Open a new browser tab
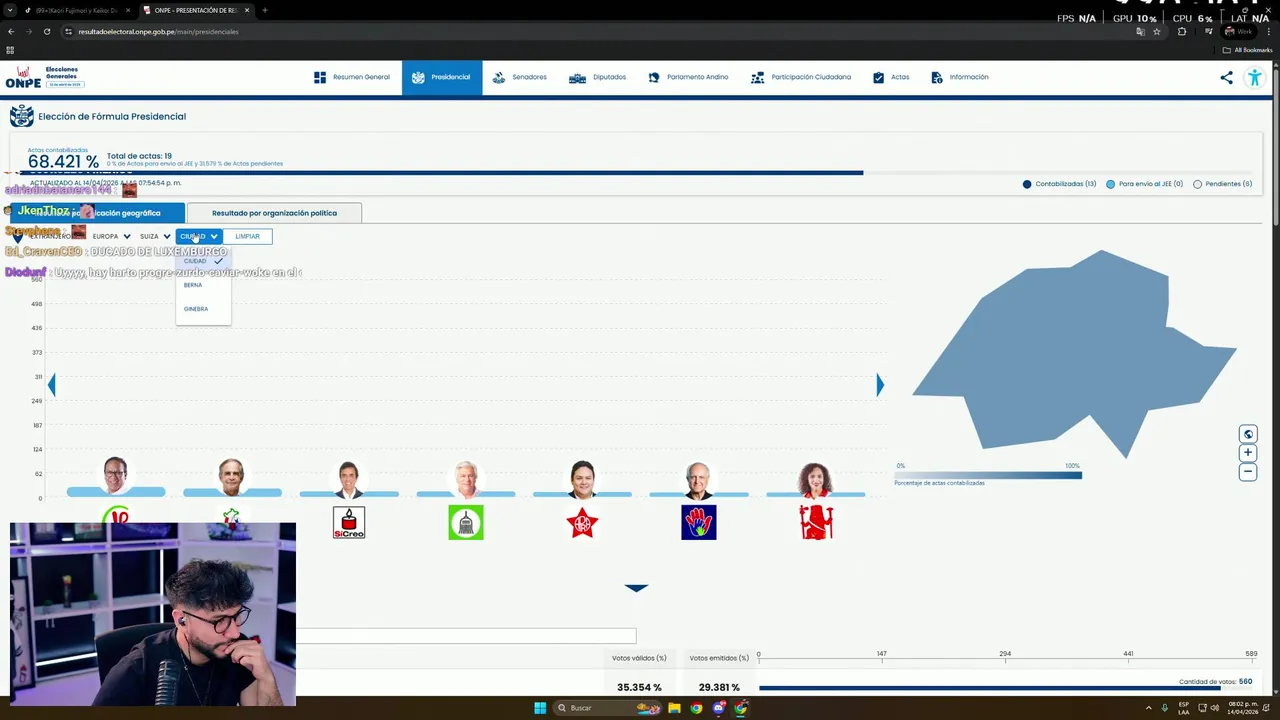 (264, 10)
